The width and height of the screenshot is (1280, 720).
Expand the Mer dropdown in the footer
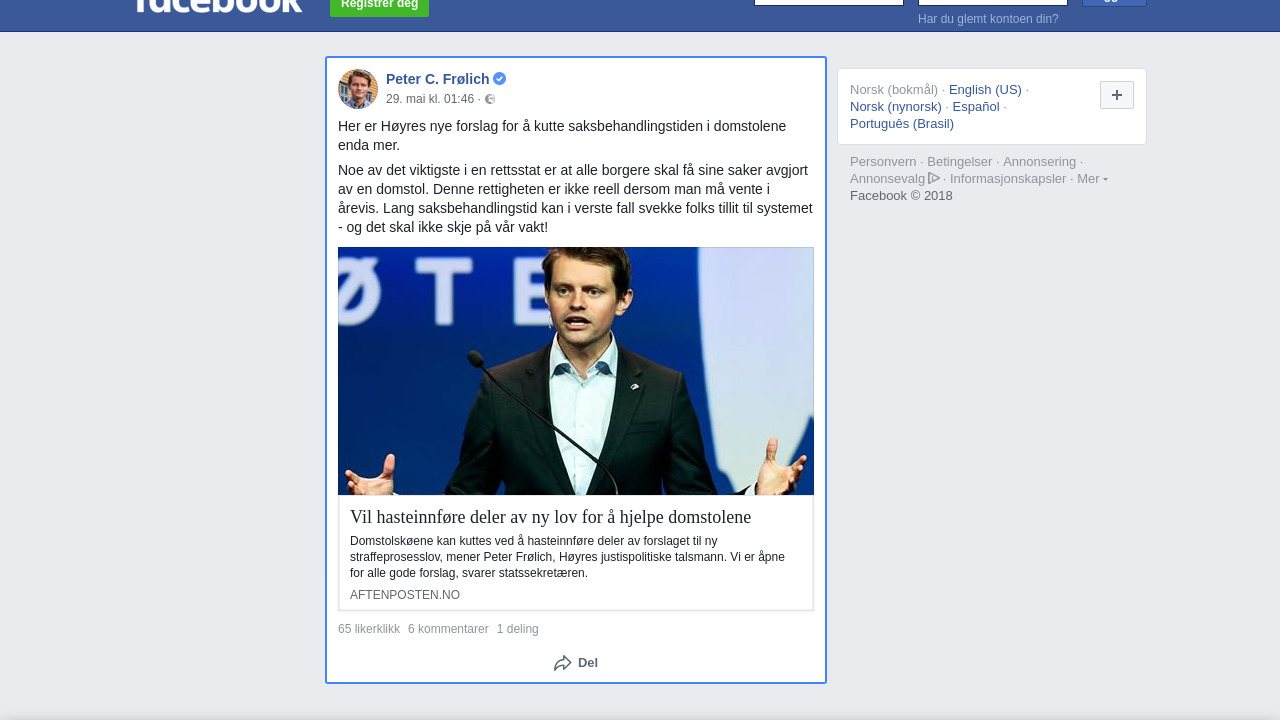click(1092, 178)
